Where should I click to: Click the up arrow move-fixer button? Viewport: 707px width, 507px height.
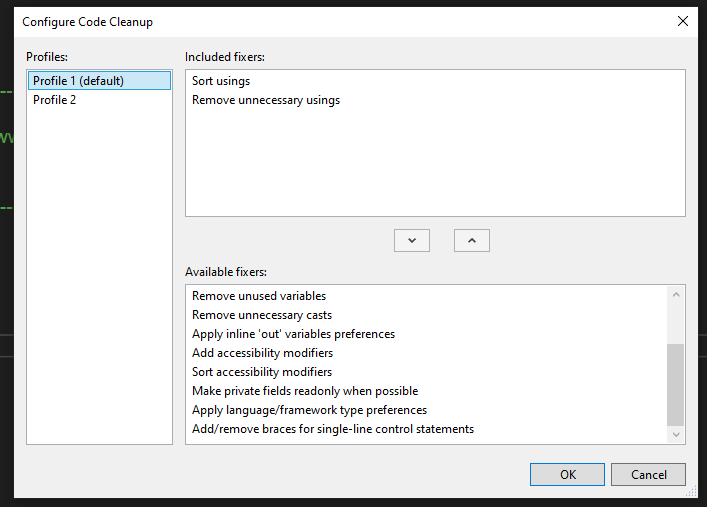tap(472, 240)
